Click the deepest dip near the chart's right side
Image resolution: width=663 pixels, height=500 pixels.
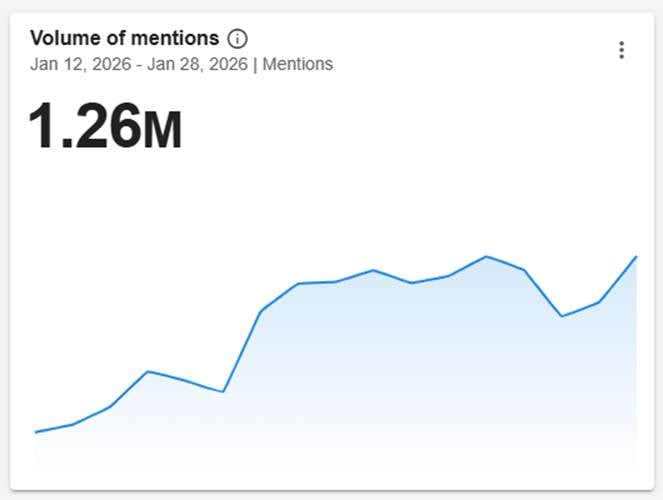tap(562, 316)
